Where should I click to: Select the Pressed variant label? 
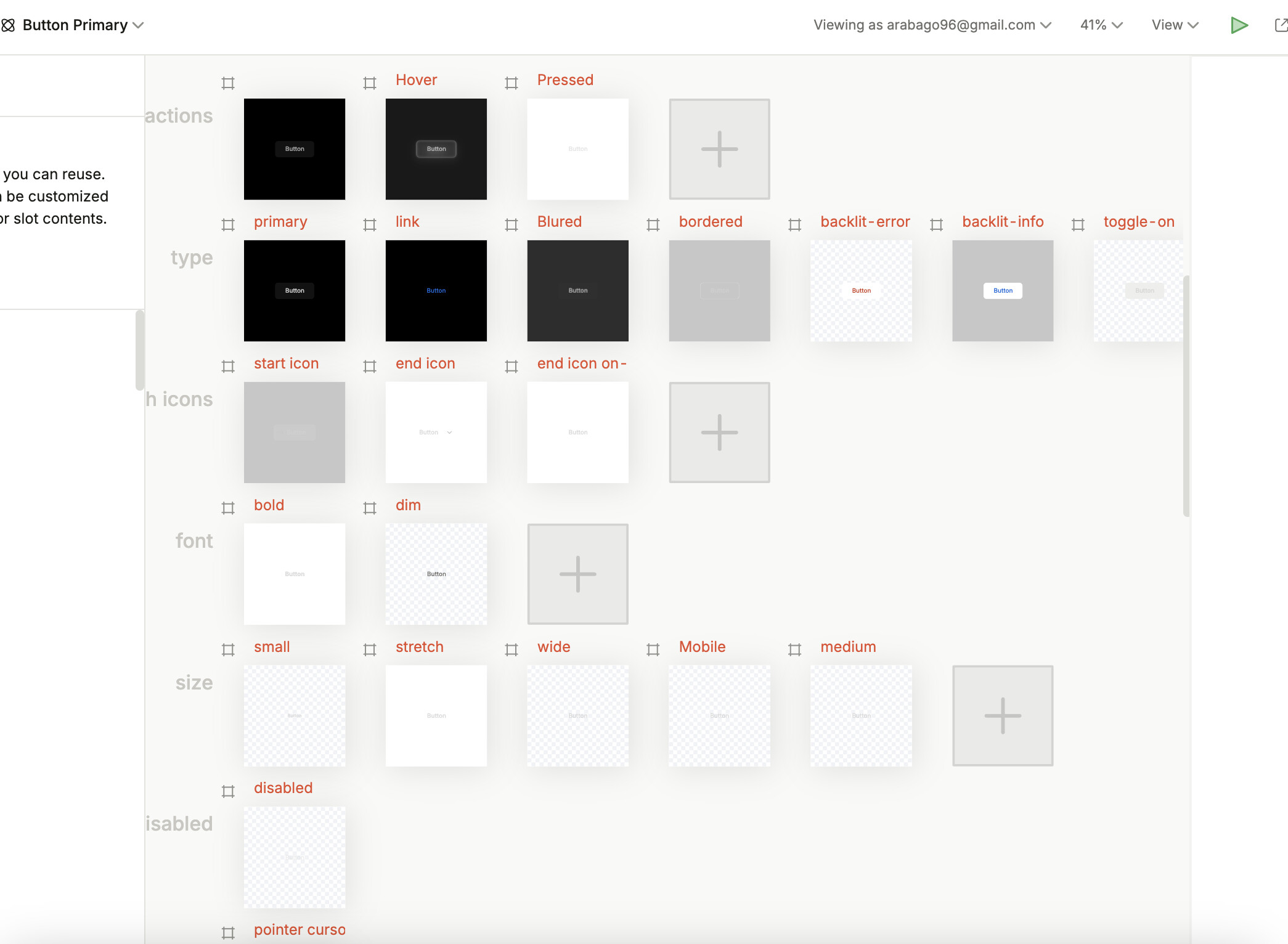pyautogui.click(x=565, y=80)
